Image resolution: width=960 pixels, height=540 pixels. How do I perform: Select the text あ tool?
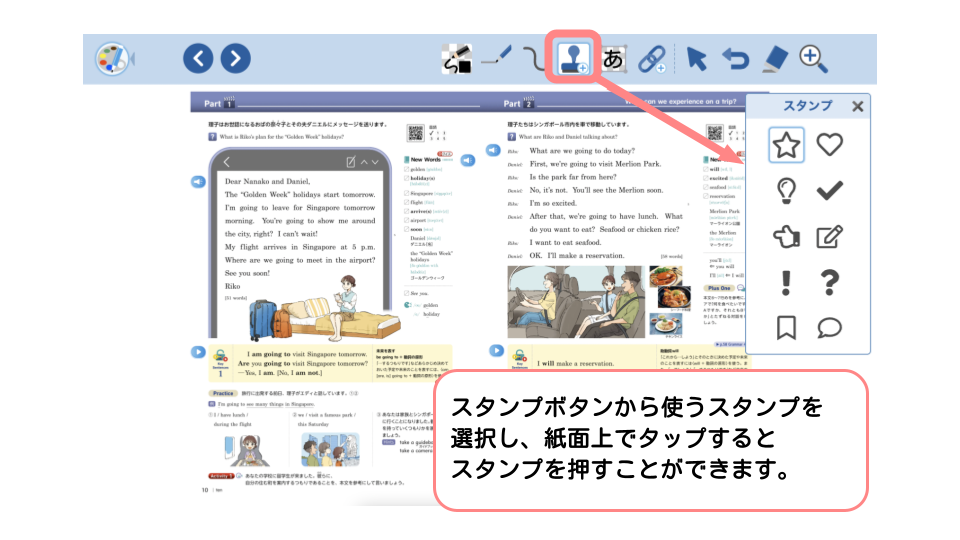[614, 59]
